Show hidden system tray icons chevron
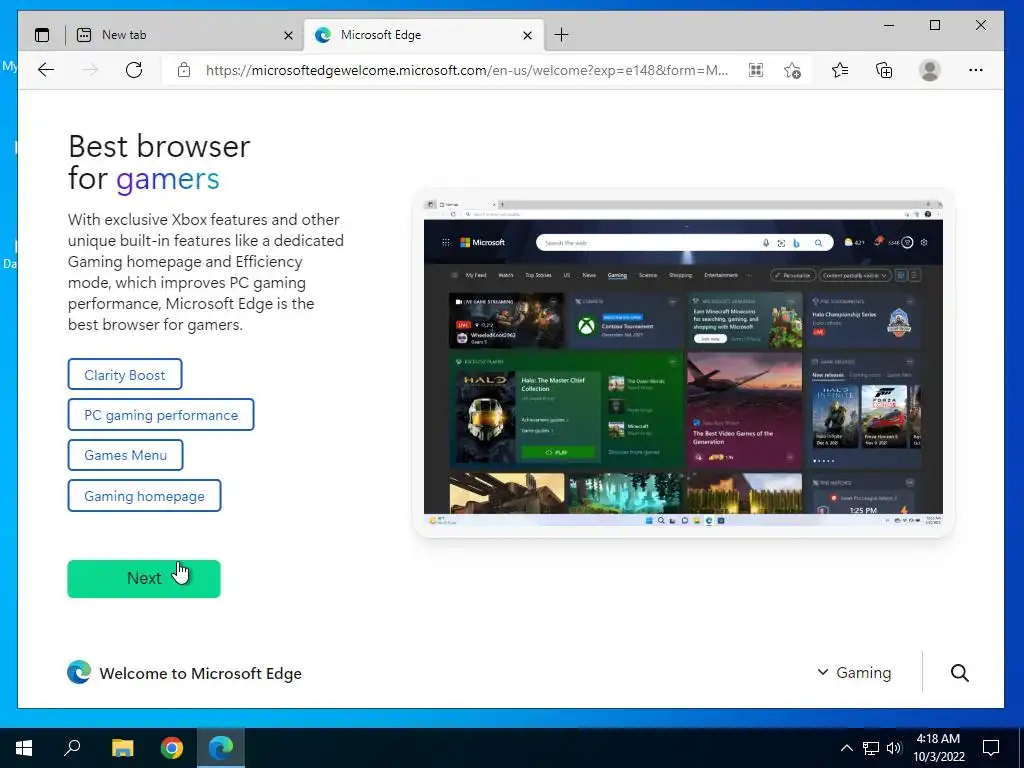This screenshot has width=1024, height=768. [x=846, y=748]
